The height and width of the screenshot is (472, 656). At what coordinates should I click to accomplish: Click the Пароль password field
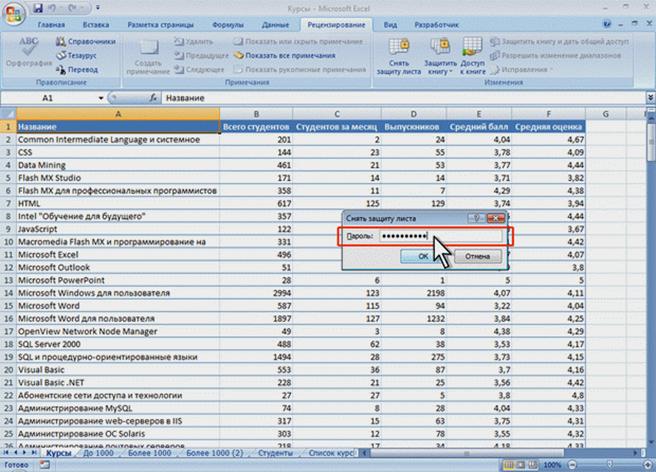pos(440,236)
